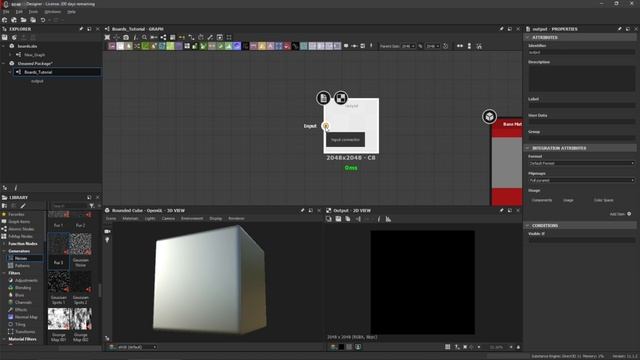Viewport: 640px width, 360px height.
Task: Collapse the Generators library category
Action: (x=4, y=251)
